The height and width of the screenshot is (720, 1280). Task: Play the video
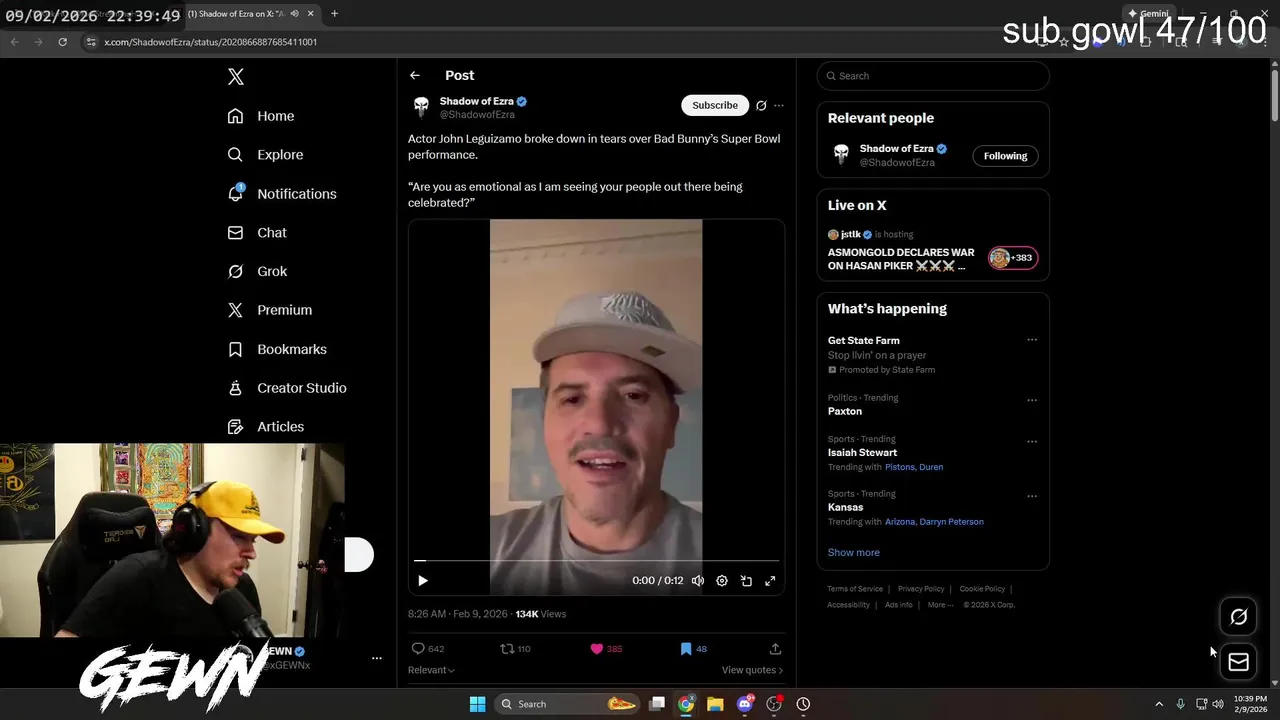pos(423,580)
